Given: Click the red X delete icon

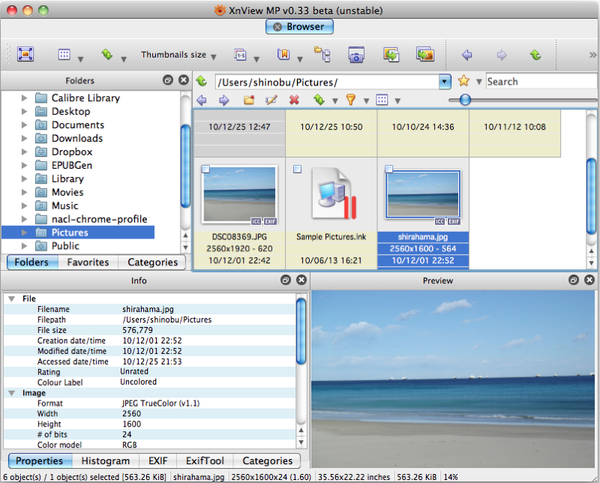Looking at the screenshot, I should click(x=294, y=100).
